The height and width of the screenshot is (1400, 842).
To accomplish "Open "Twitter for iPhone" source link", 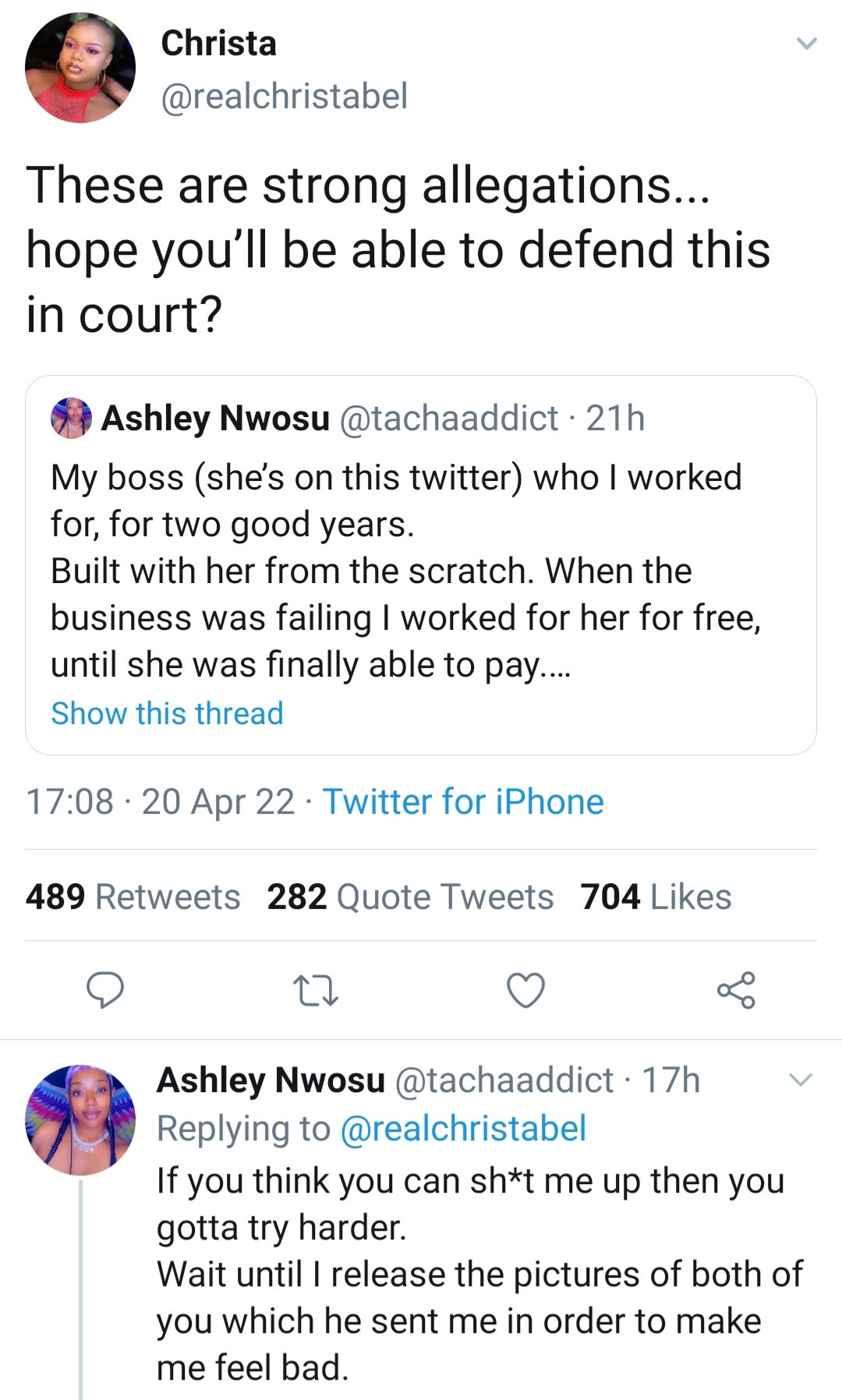I will coord(463,801).
